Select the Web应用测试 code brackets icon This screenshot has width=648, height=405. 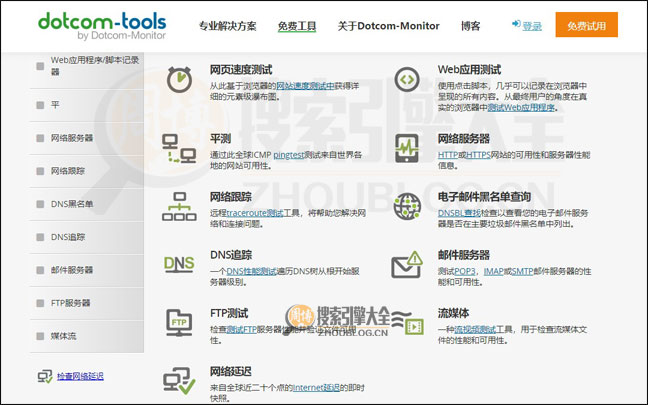[x=407, y=79]
